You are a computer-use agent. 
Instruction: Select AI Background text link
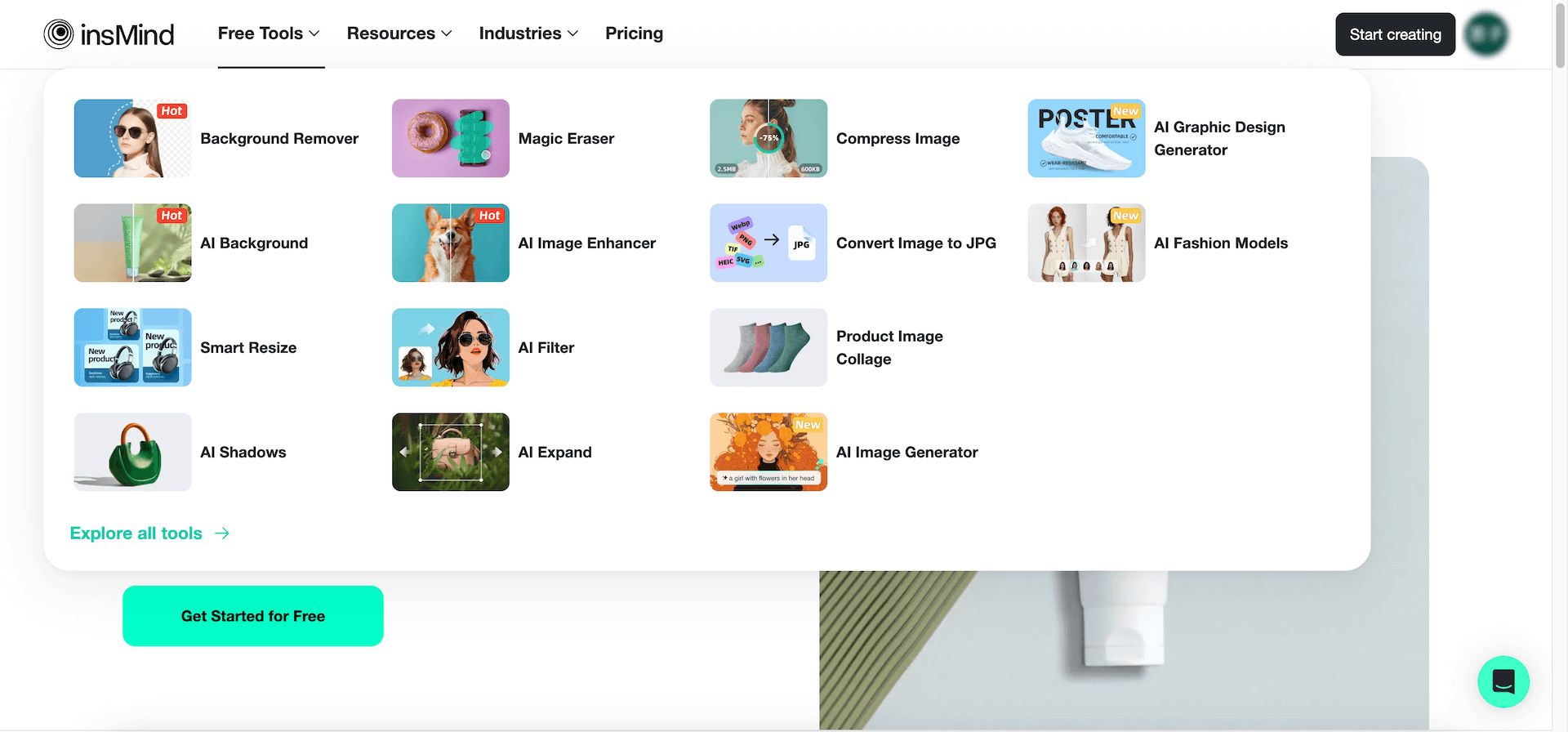pos(254,243)
